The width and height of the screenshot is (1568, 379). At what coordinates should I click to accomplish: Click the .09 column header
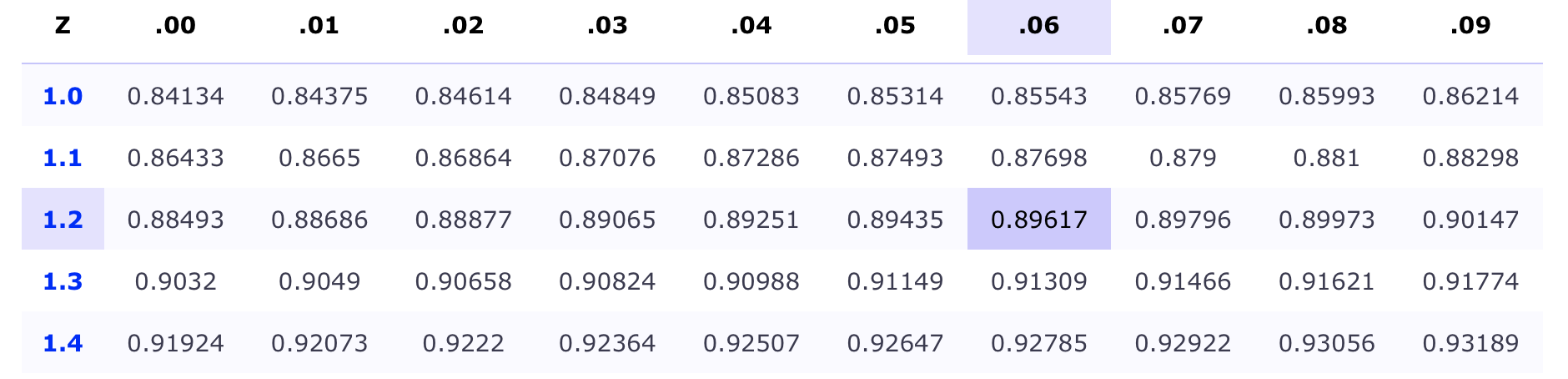1470,26
